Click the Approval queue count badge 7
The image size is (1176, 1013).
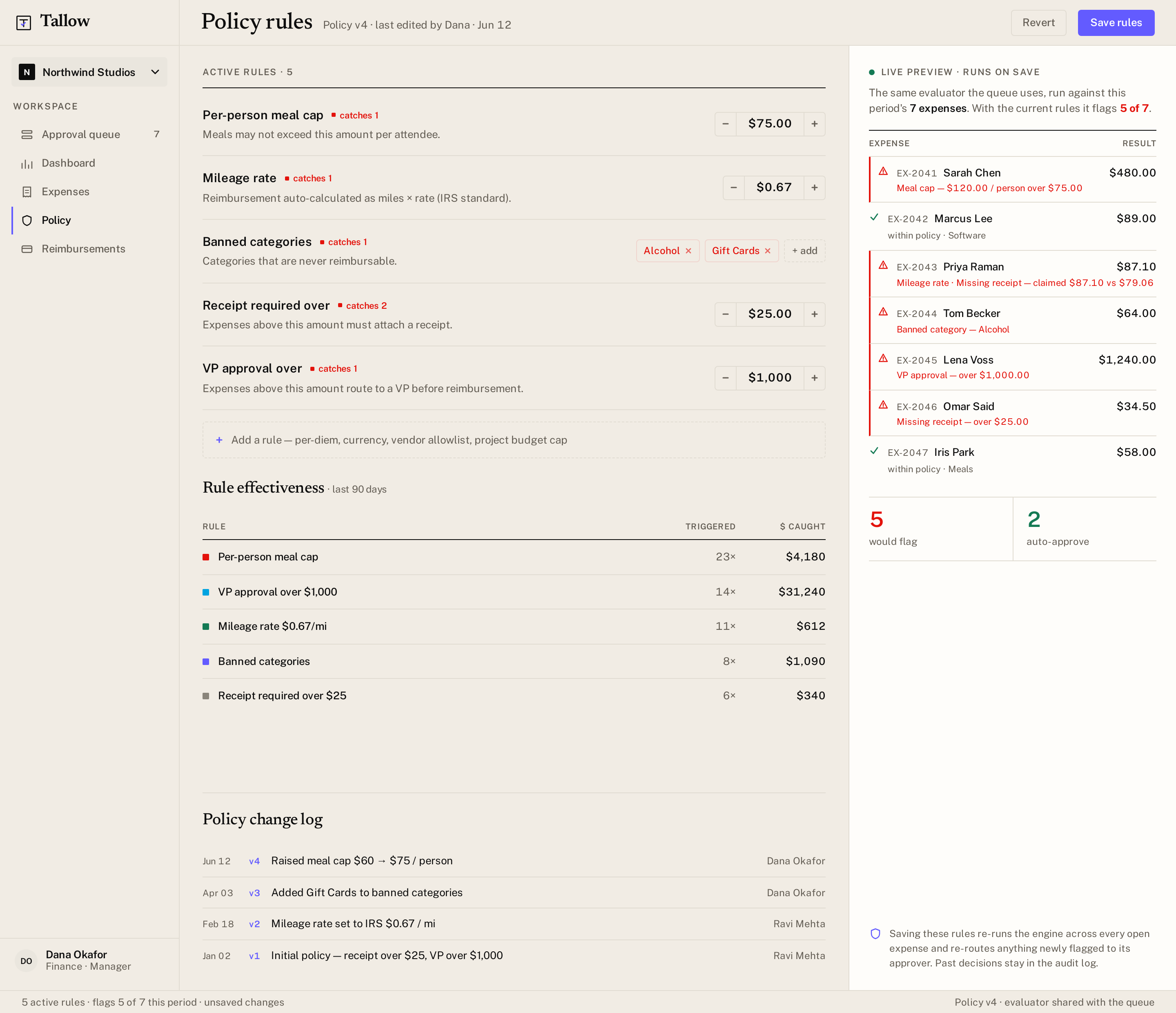tap(157, 134)
